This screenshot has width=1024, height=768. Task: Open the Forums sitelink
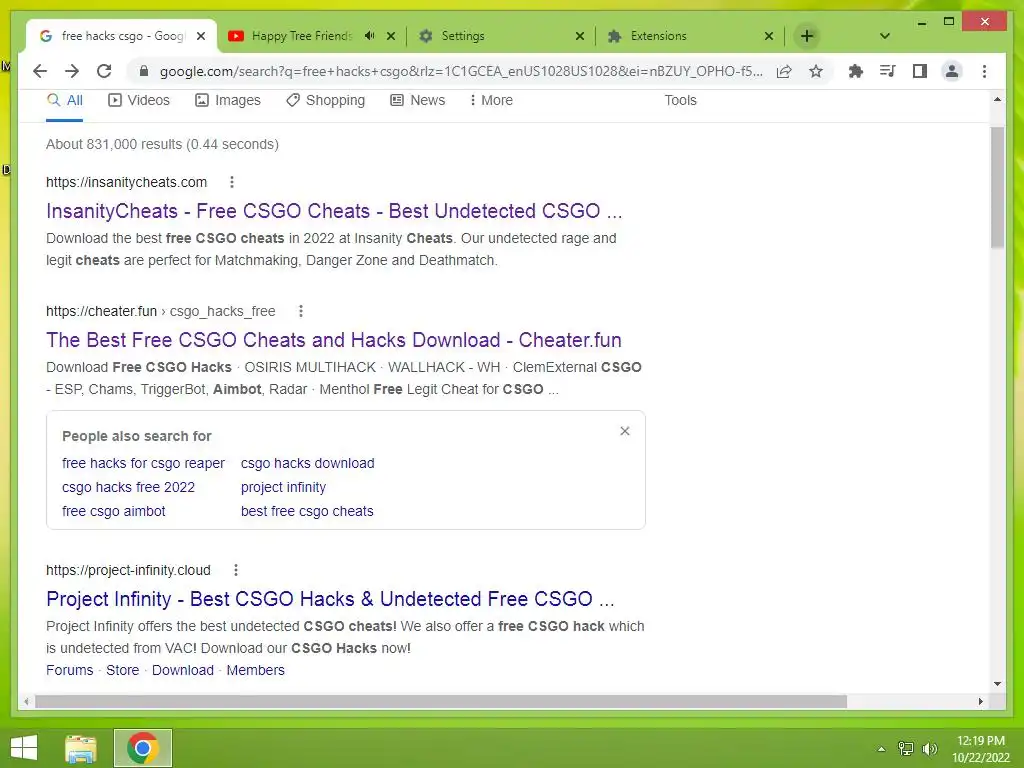(69, 670)
